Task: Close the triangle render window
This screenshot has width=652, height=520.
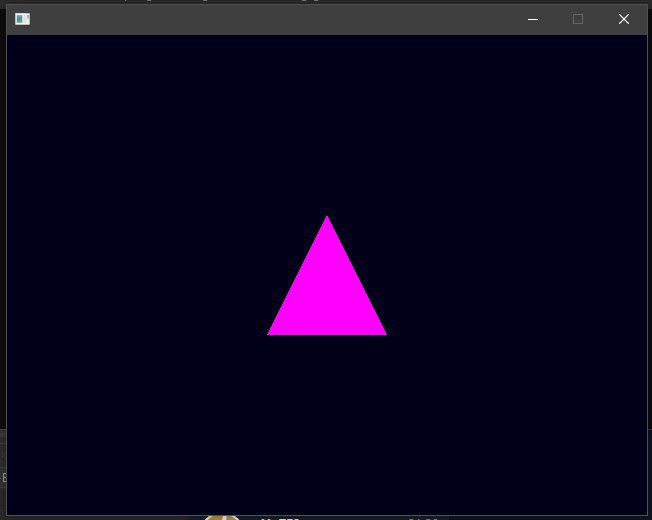Action: tap(623, 19)
